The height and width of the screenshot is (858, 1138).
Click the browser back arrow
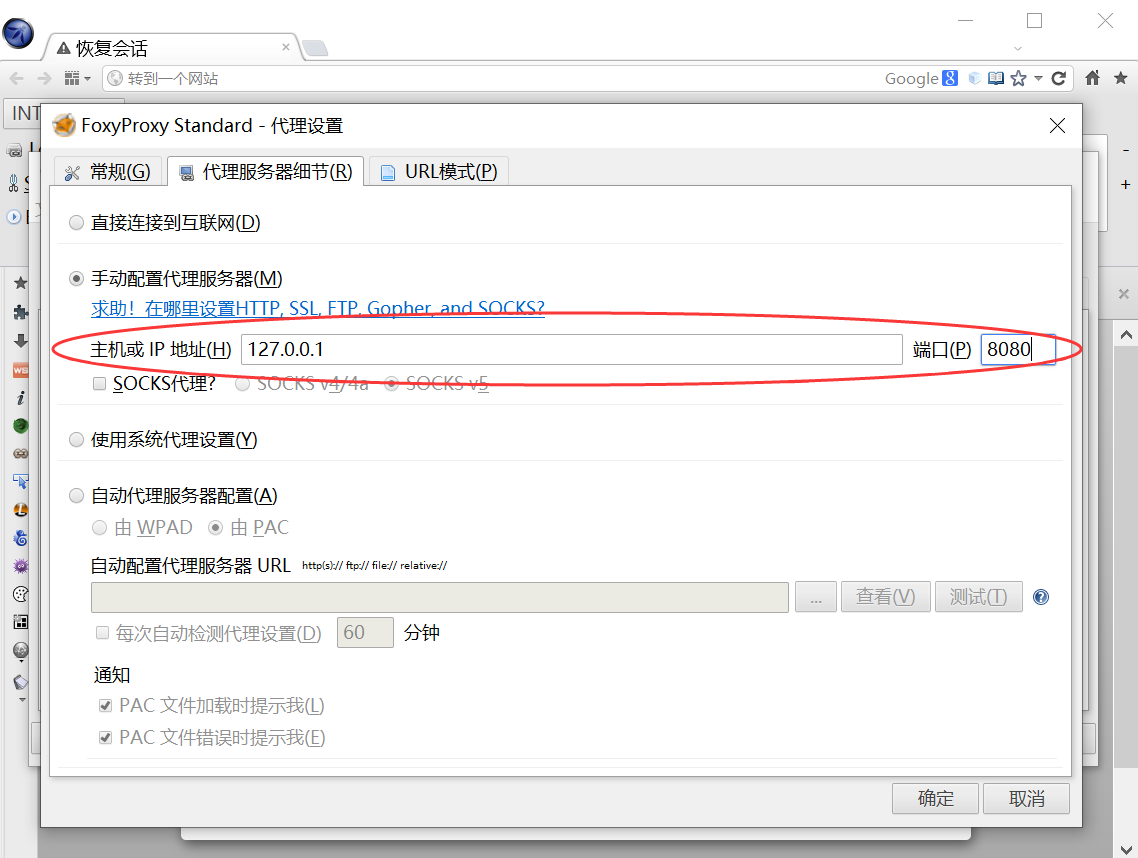(17, 78)
